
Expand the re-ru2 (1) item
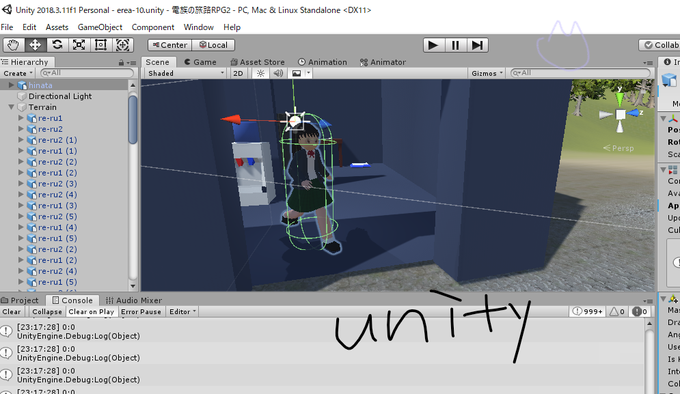point(20,140)
